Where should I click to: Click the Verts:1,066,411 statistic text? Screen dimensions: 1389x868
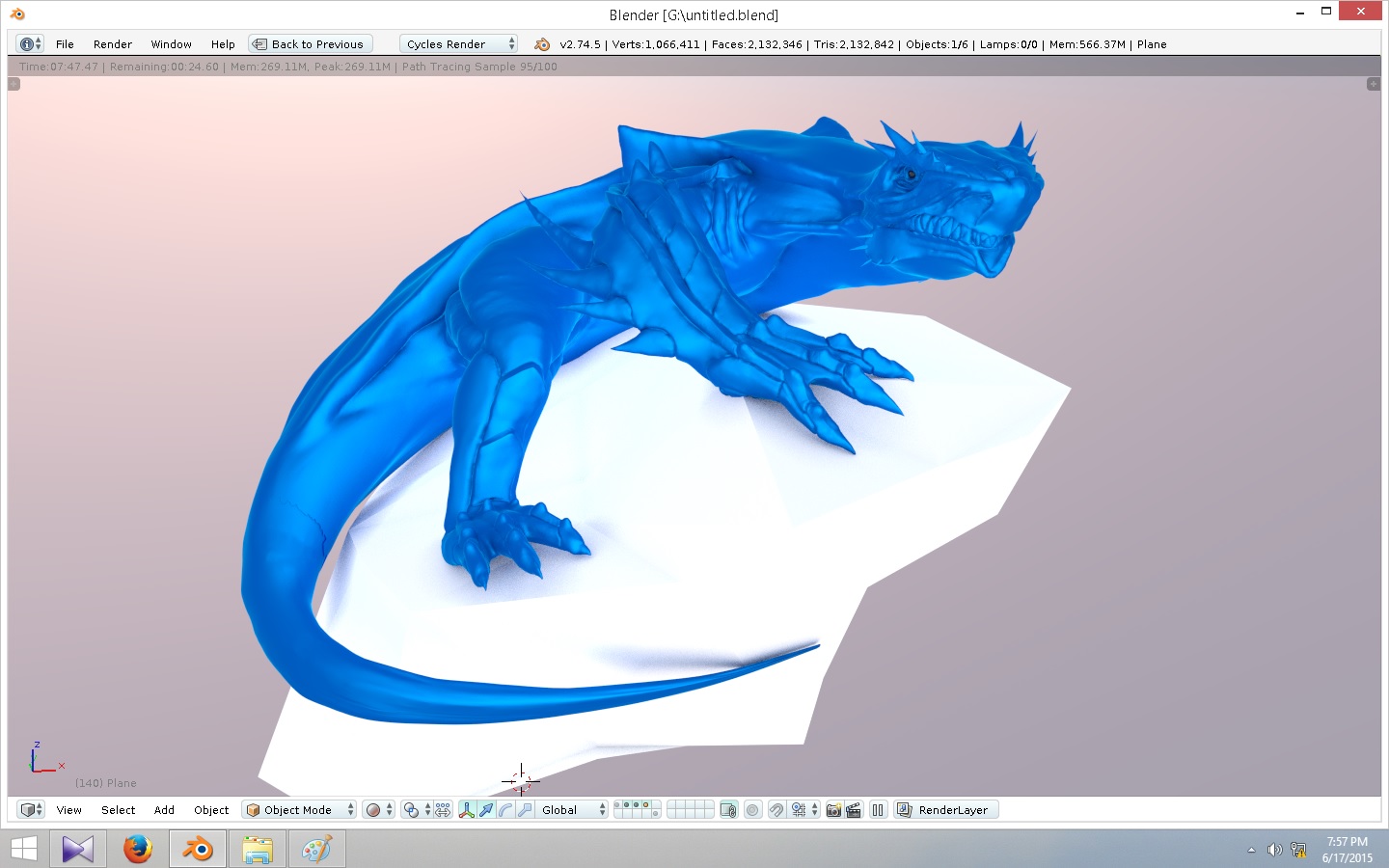point(656,44)
